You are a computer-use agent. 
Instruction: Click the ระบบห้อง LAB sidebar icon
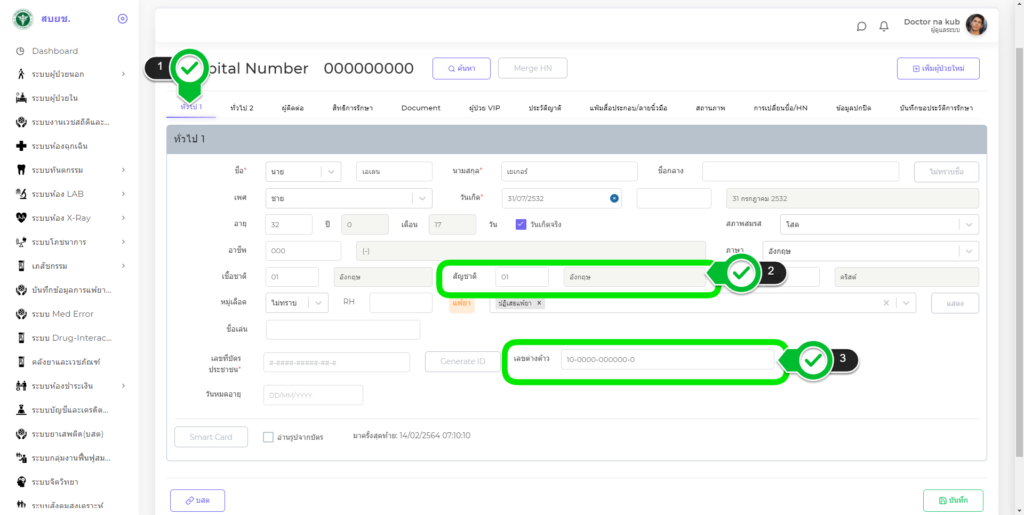point(21,193)
